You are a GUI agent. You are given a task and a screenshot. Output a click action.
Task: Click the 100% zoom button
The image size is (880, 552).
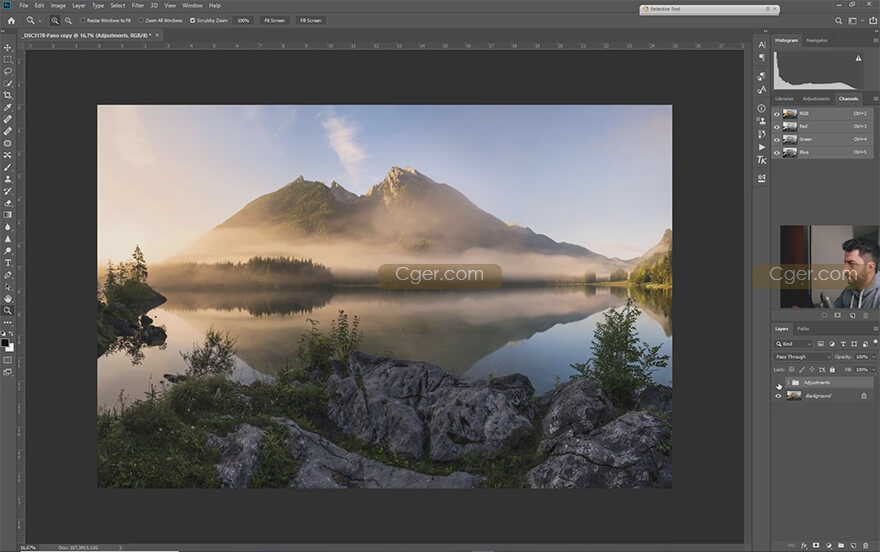[x=243, y=20]
